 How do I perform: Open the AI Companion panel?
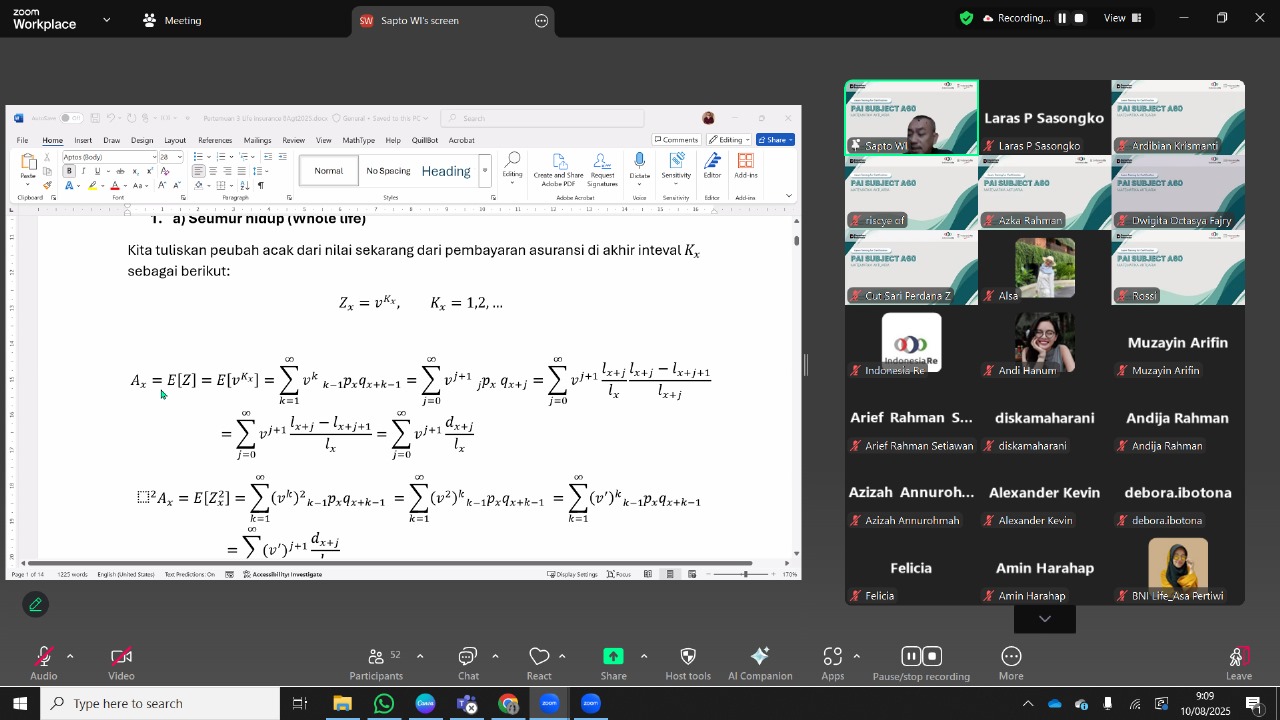(x=760, y=663)
